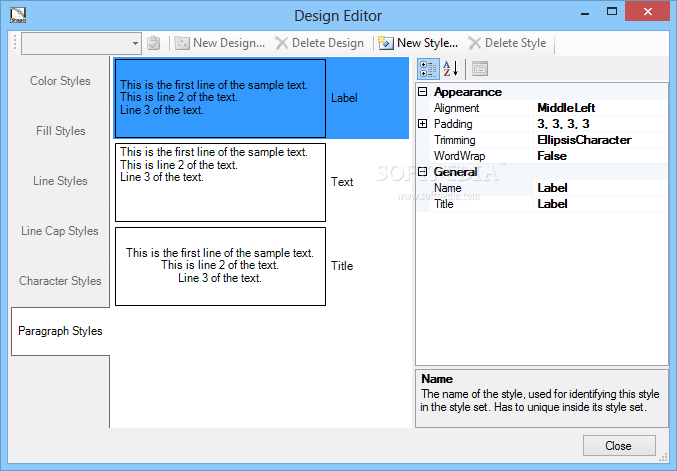This screenshot has height=471, width=677.
Task: Select the Text paragraph style preview
Action: pyautogui.click(x=220, y=182)
